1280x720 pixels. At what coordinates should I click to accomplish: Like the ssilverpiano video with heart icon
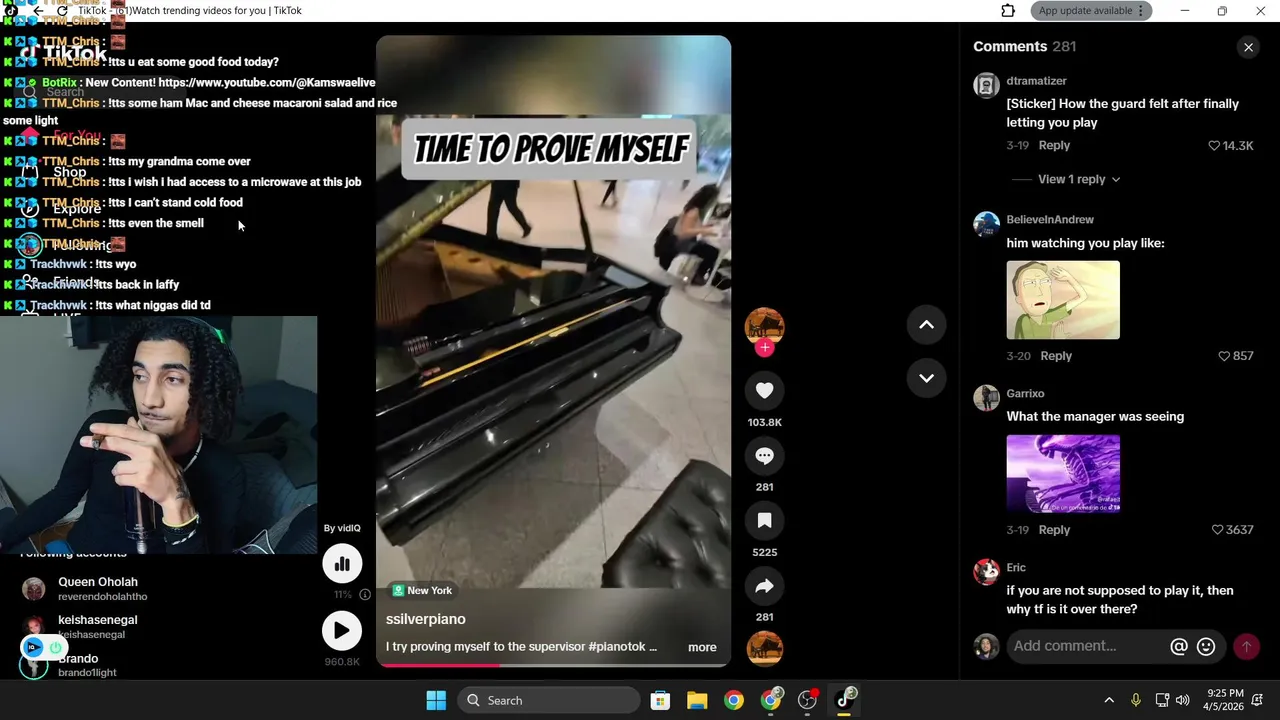click(x=764, y=391)
